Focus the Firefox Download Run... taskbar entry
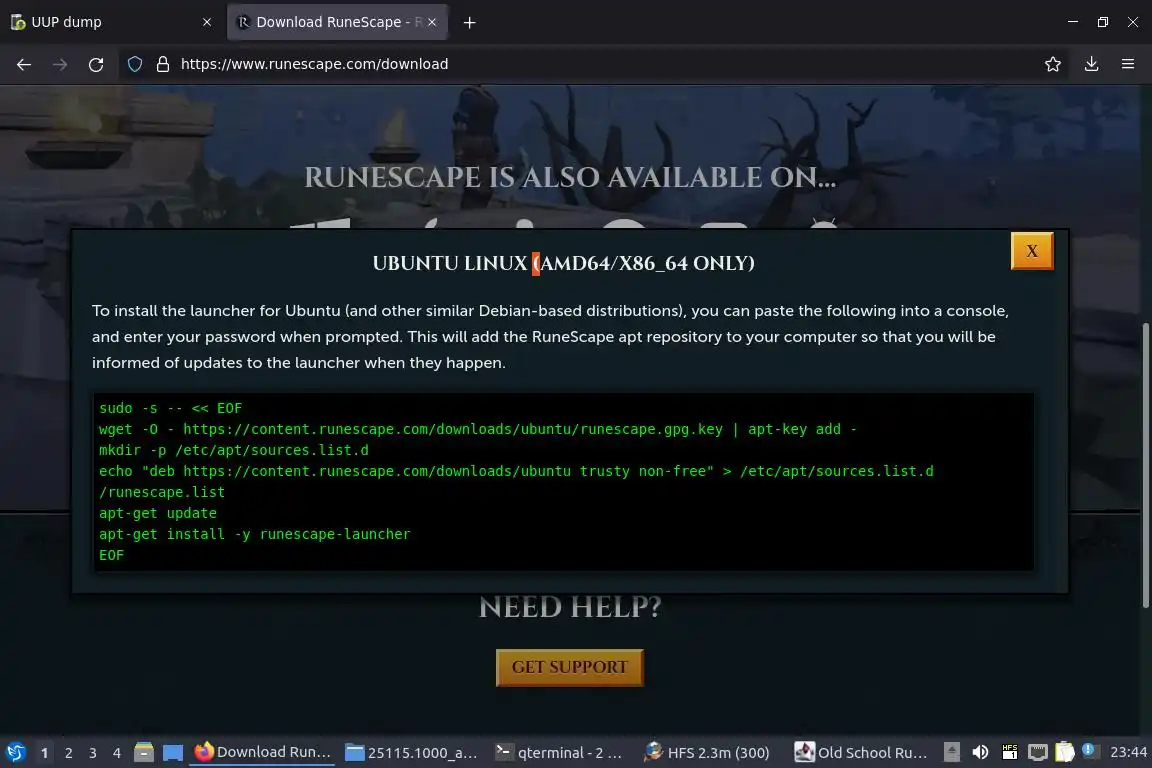 262,753
